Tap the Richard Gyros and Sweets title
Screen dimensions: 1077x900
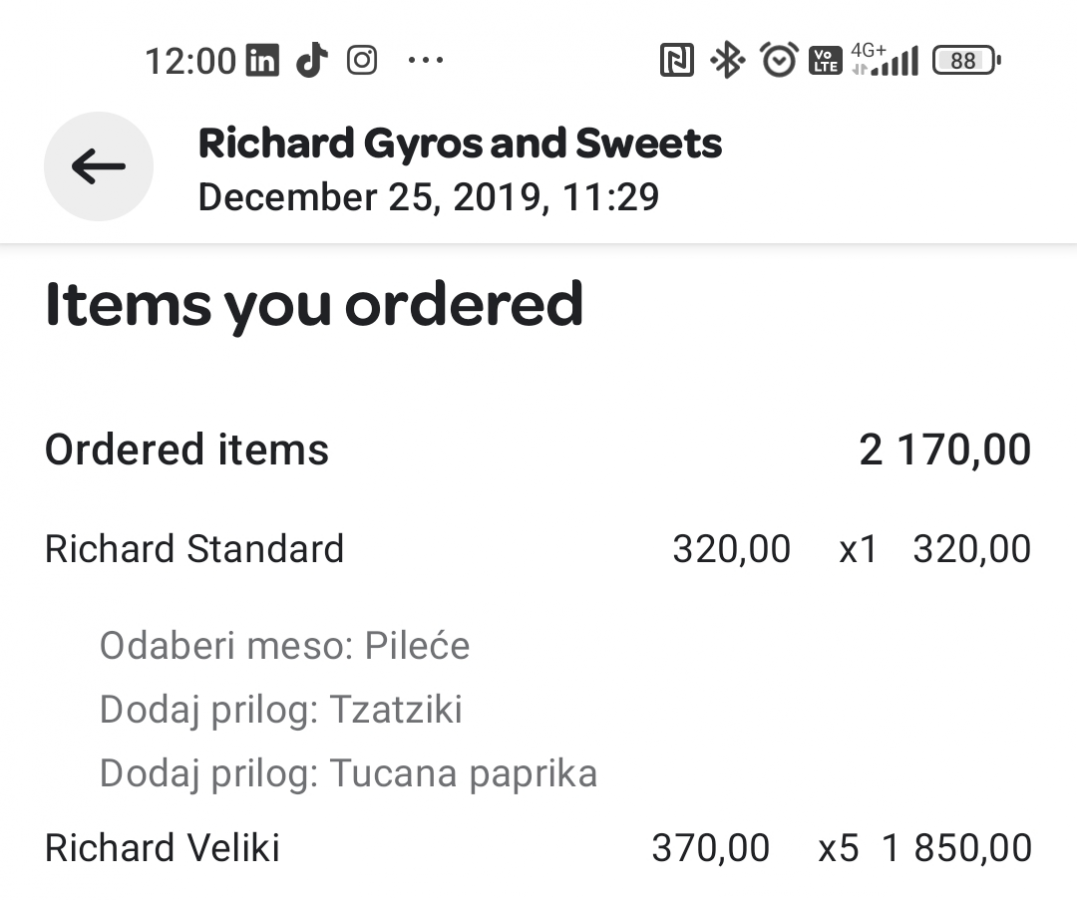[x=459, y=144]
